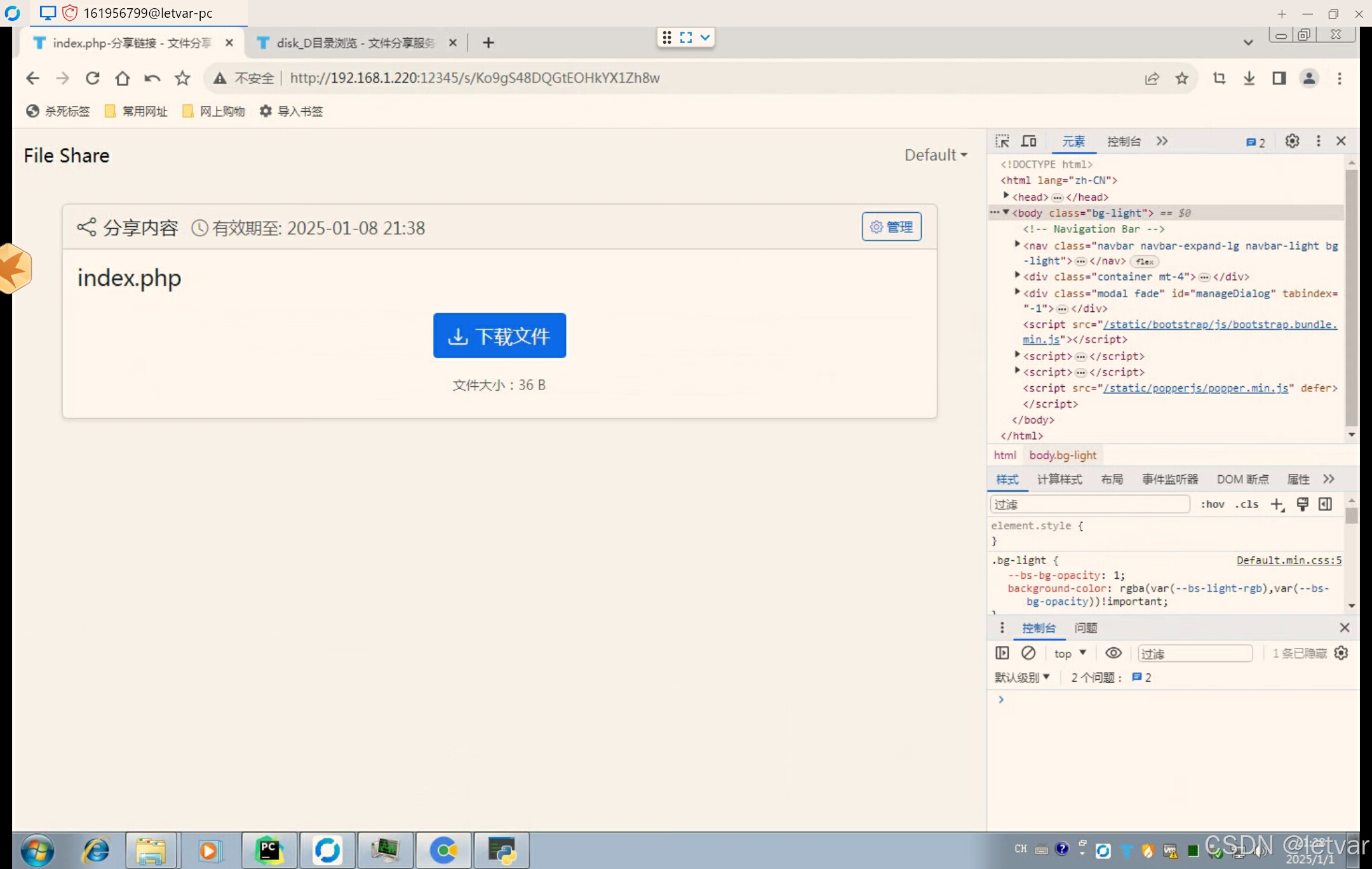This screenshot has height=869, width=1372.
Task: Focus the console 过滤 filter field
Action: 1195,654
